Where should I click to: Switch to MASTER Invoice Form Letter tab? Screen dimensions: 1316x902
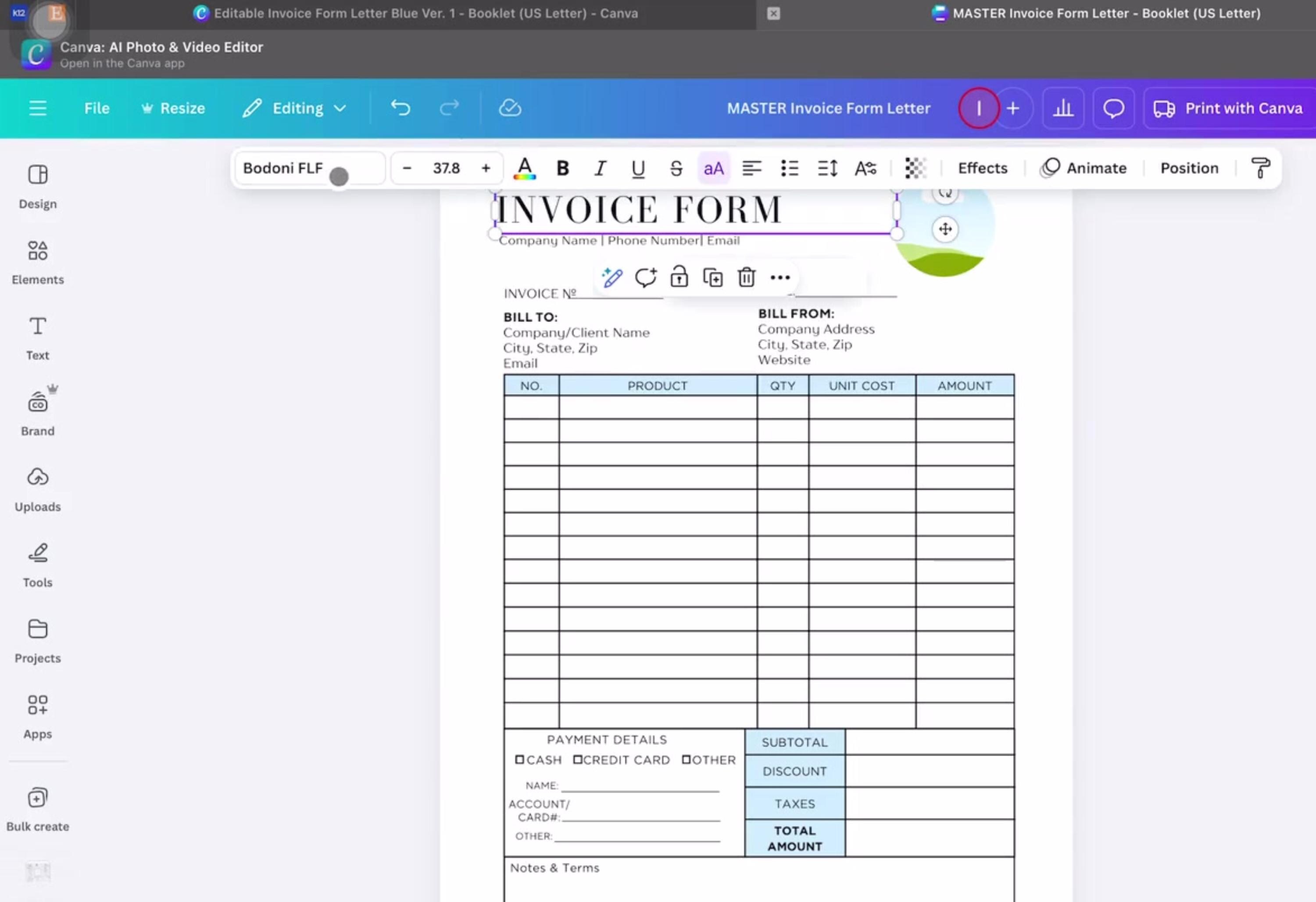[1096, 13]
